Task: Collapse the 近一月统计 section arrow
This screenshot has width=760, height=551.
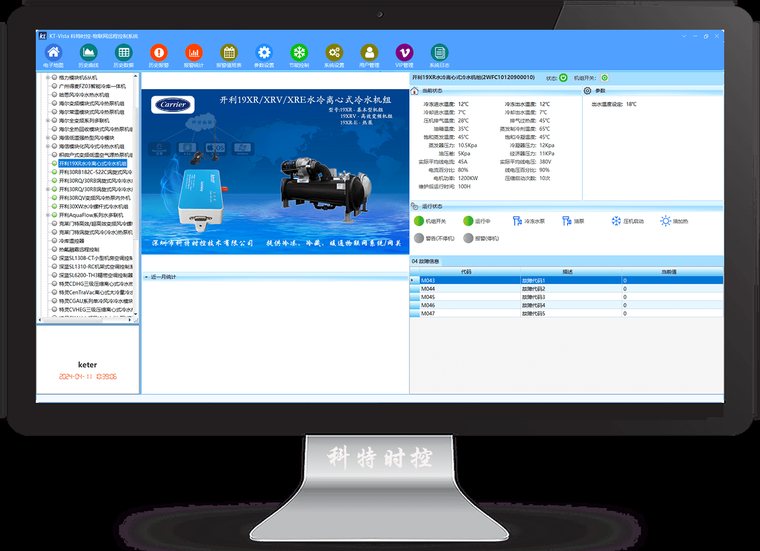Action: tap(146, 277)
